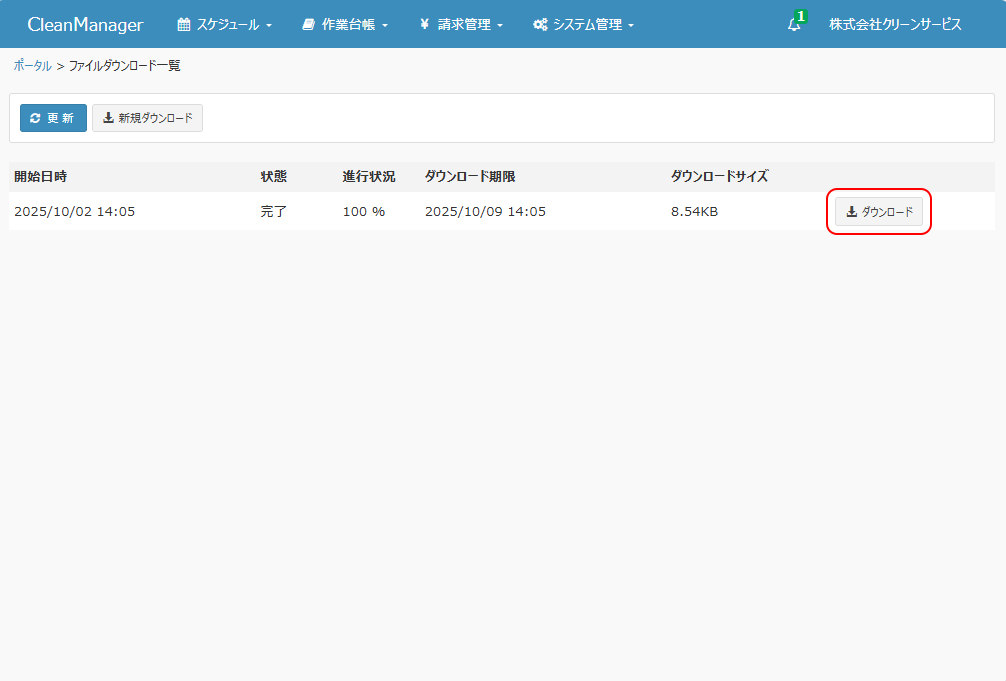The image size is (1006, 681).
Task: Click the CleanManager logo
Action: tap(85, 25)
